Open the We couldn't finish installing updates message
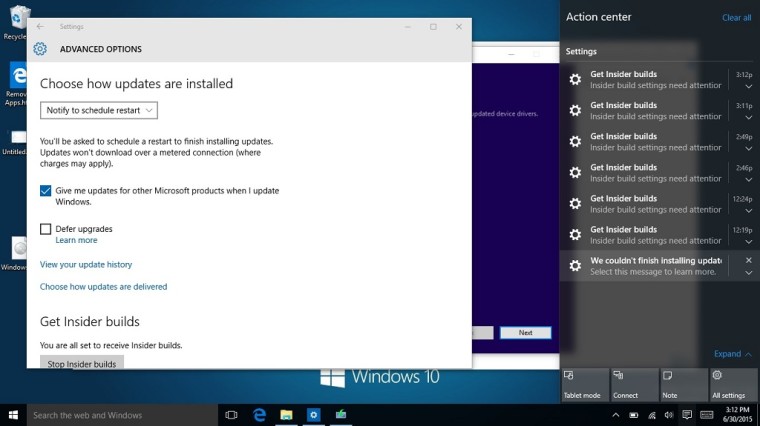 pyautogui.click(x=656, y=266)
